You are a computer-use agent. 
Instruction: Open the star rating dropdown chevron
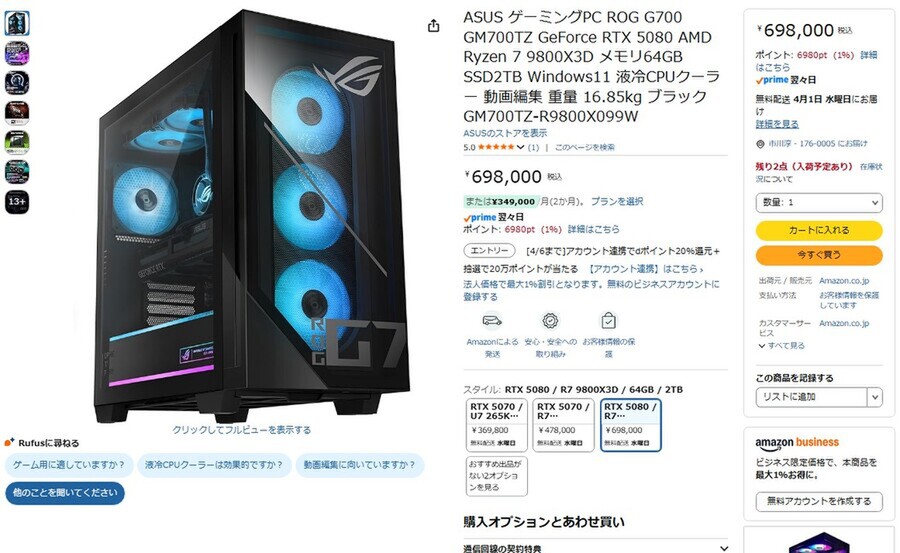tap(520, 148)
